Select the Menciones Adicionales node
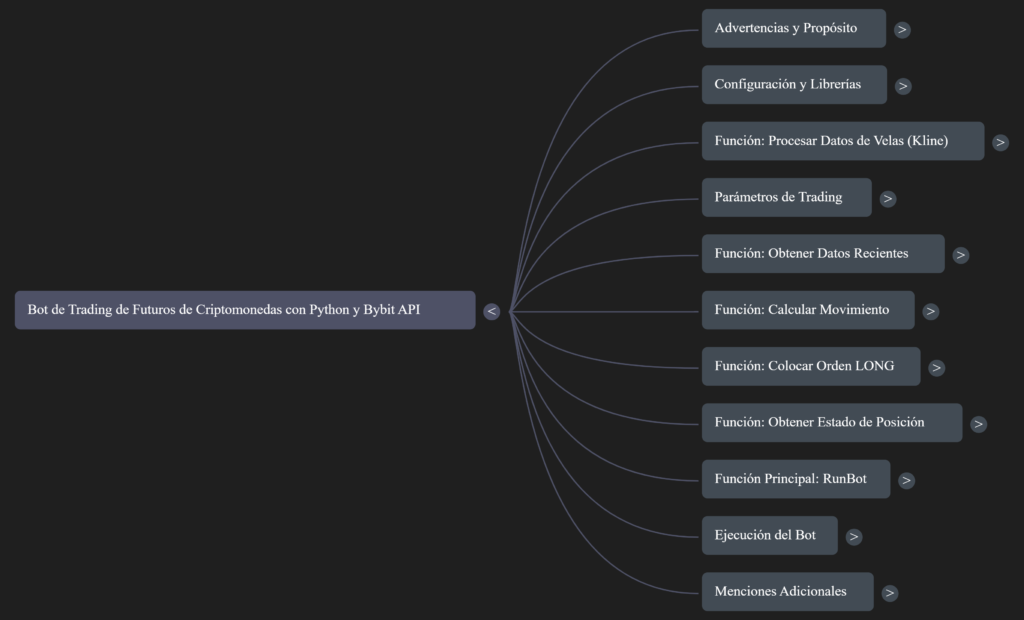The width and height of the screenshot is (1024, 620). click(786, 591)
